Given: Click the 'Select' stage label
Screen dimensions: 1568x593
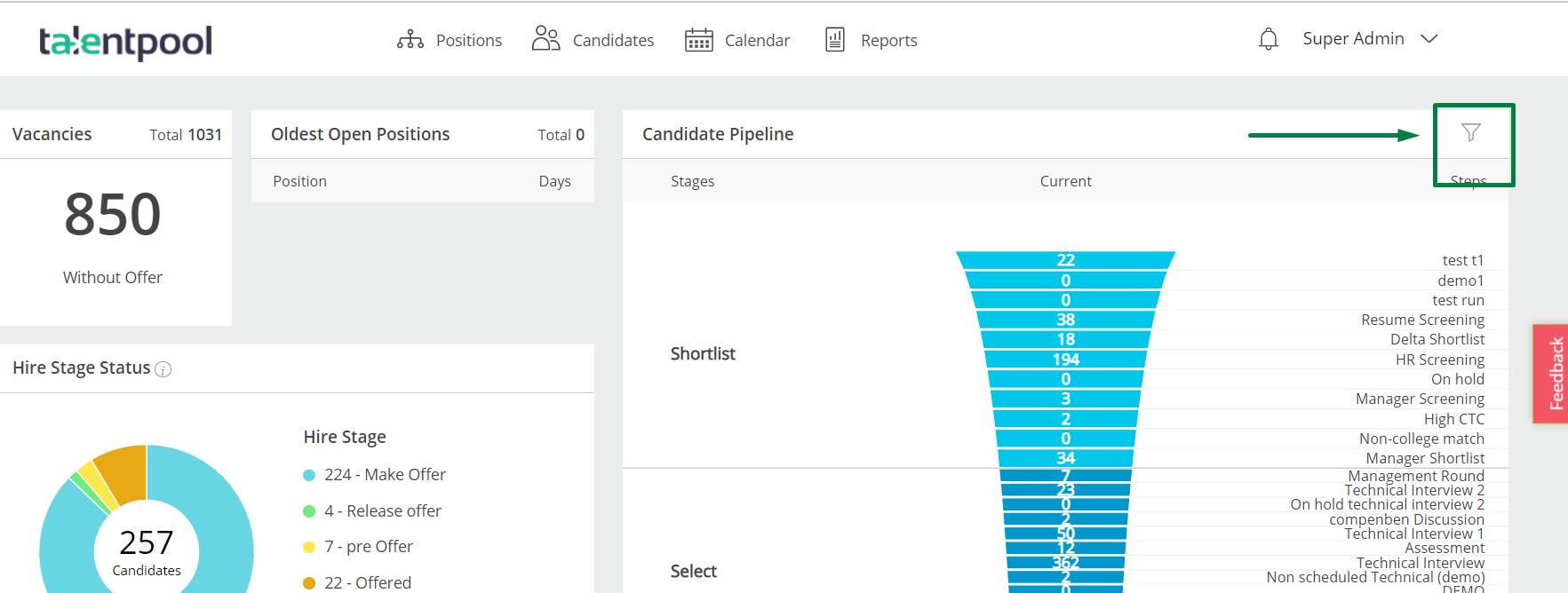Looking at the screenshot, I should tap(693, 572).
